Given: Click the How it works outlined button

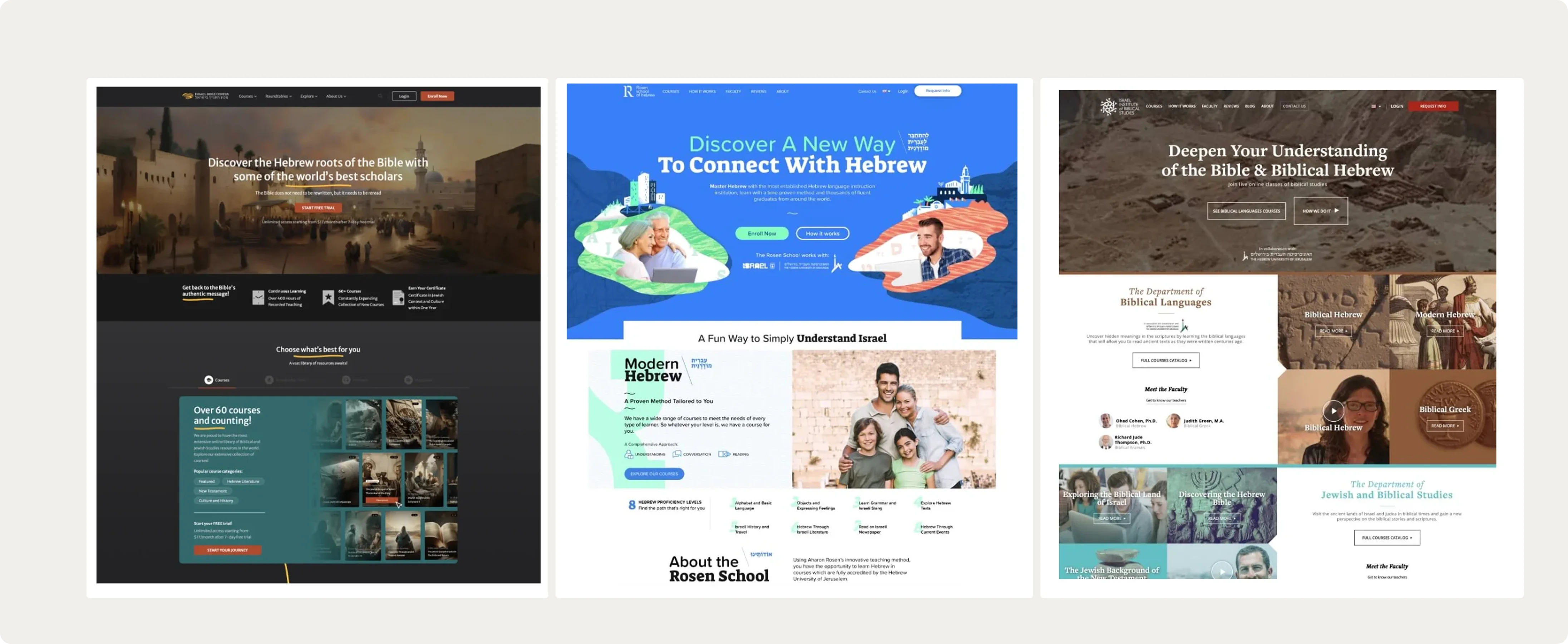Looking at the screenshot, I should click(822, 234).
